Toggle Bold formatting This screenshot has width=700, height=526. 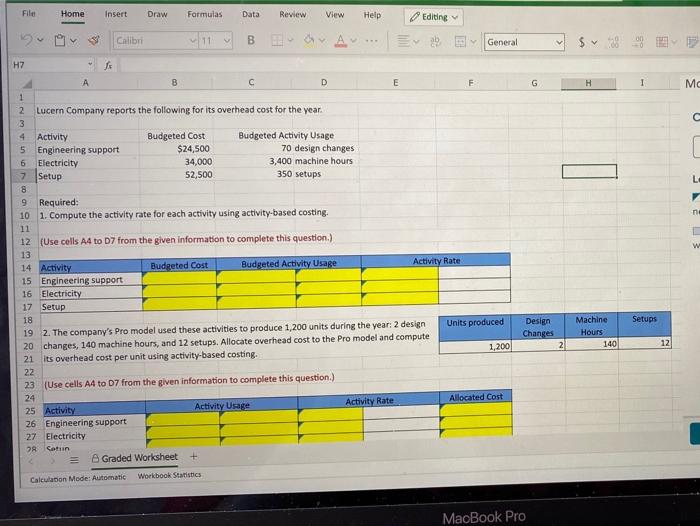pyautogui.click(x=251, y=41)
